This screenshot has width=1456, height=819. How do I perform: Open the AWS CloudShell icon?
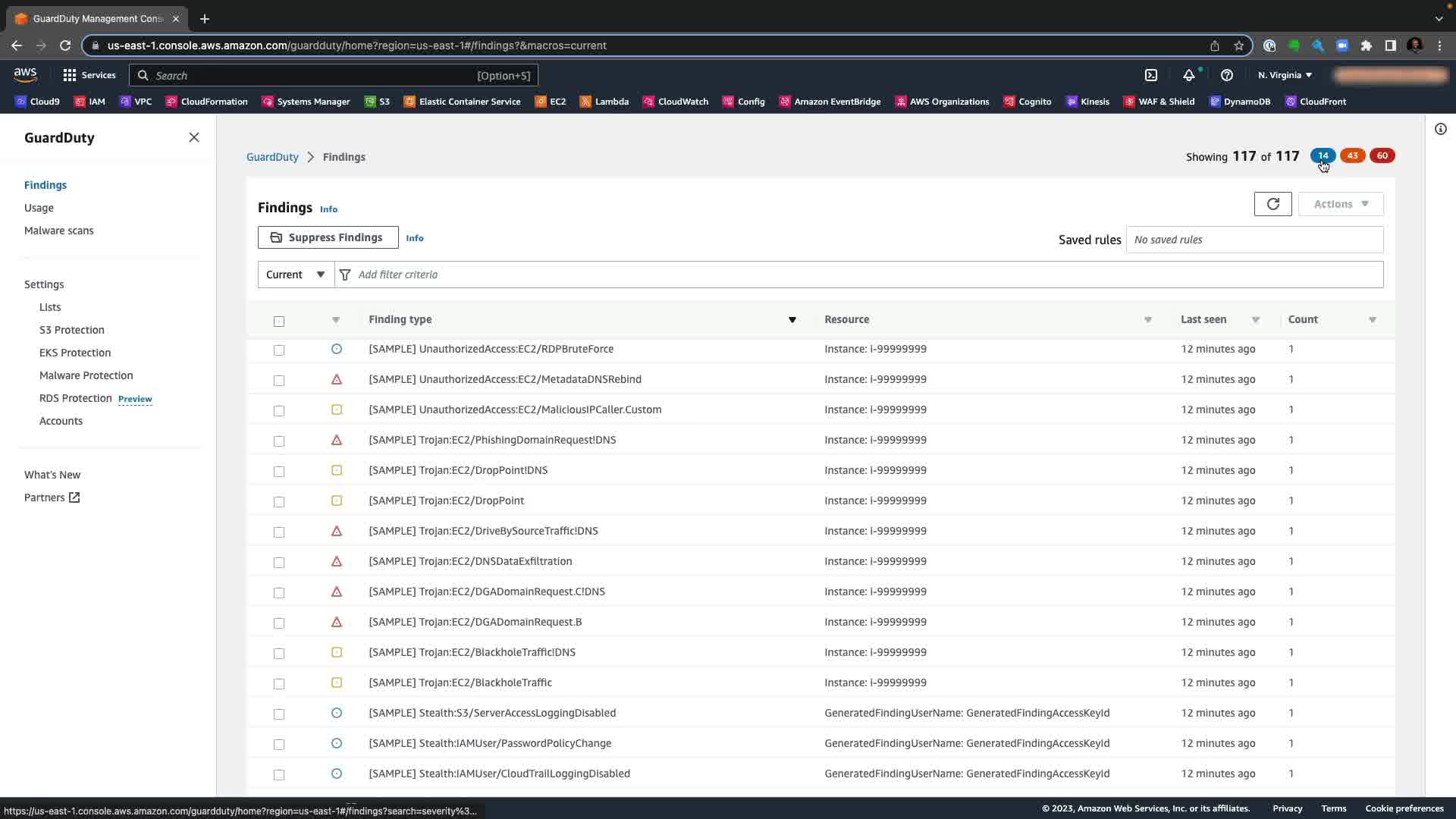tap(1150, 75)
